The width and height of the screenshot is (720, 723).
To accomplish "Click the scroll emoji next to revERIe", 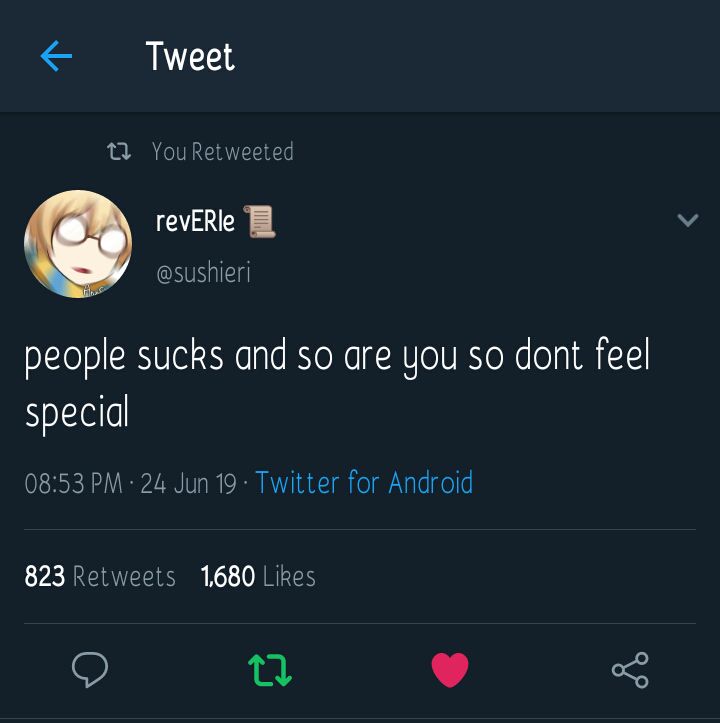I will click(x=259, y=222).
